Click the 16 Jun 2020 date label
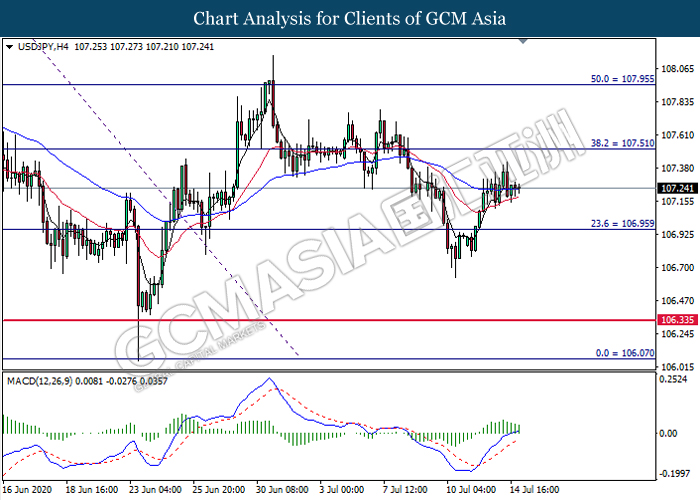700x500 pixels. pyautogui.click(x=27, y=492)
